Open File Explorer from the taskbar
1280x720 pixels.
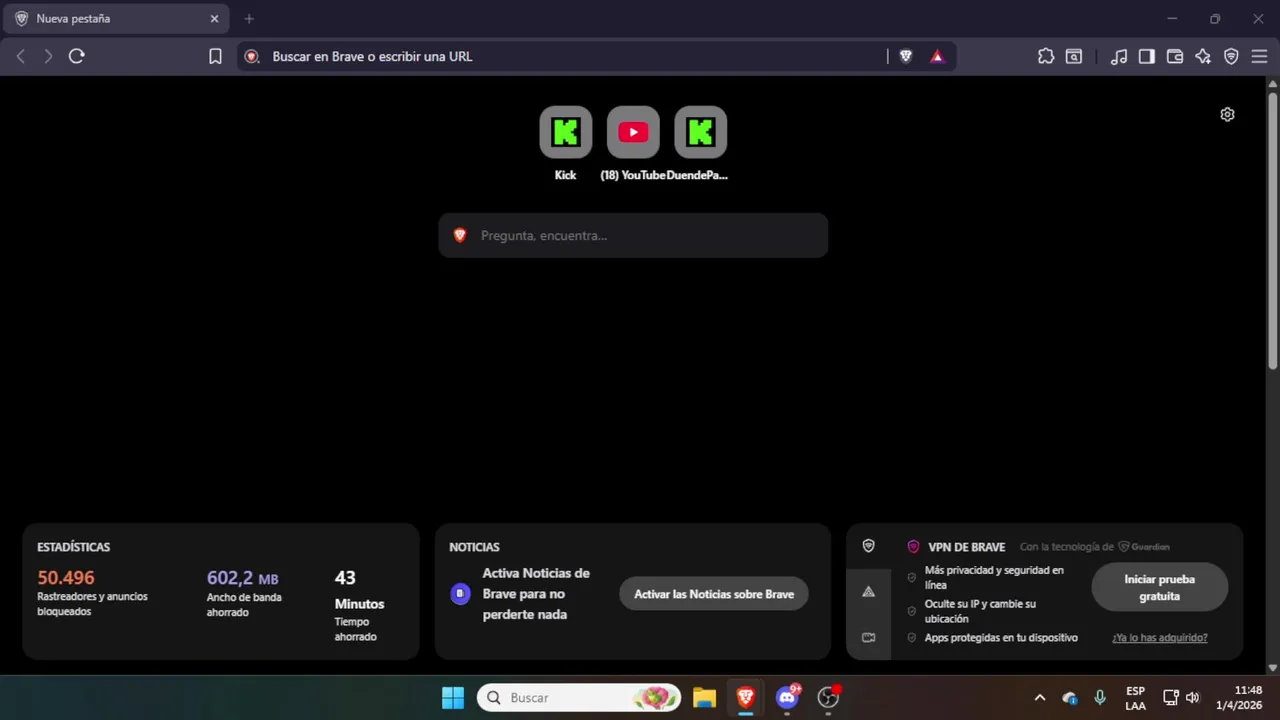[705, 697]
